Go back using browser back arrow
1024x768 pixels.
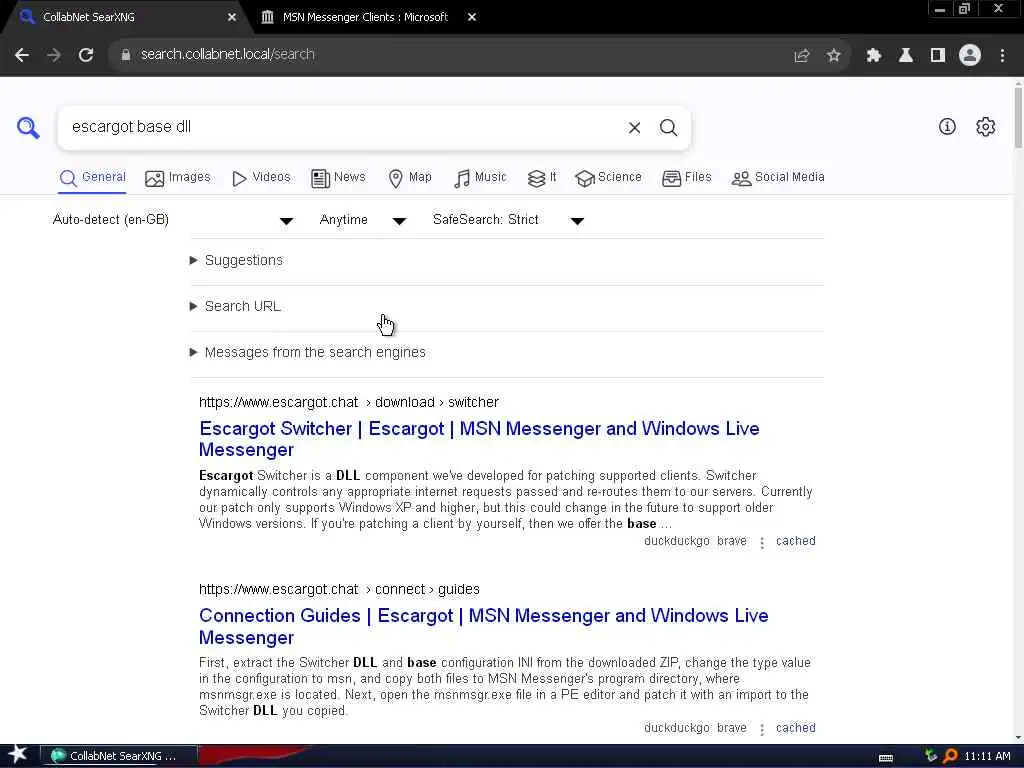[x=22, y=55]
